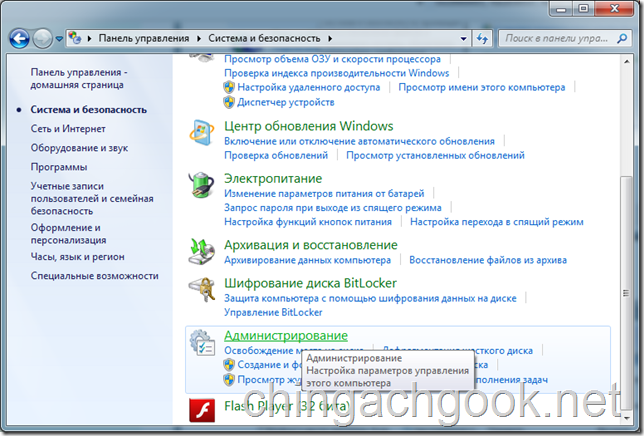Click the scrollbar down arrow

click(x=626, y=418)
